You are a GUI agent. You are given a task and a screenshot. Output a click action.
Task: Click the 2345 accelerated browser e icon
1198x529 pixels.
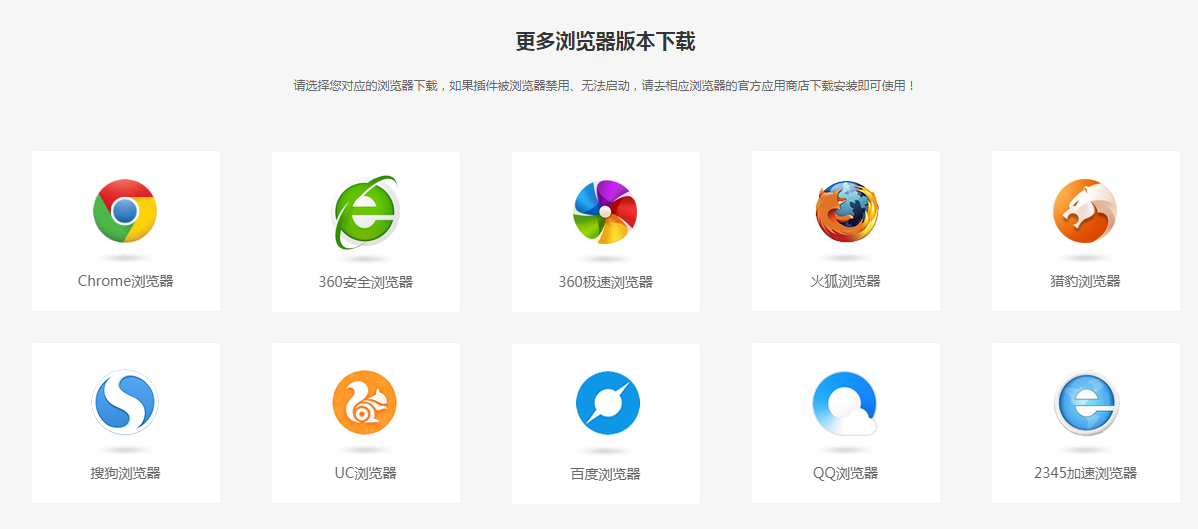click(1086, 403)
